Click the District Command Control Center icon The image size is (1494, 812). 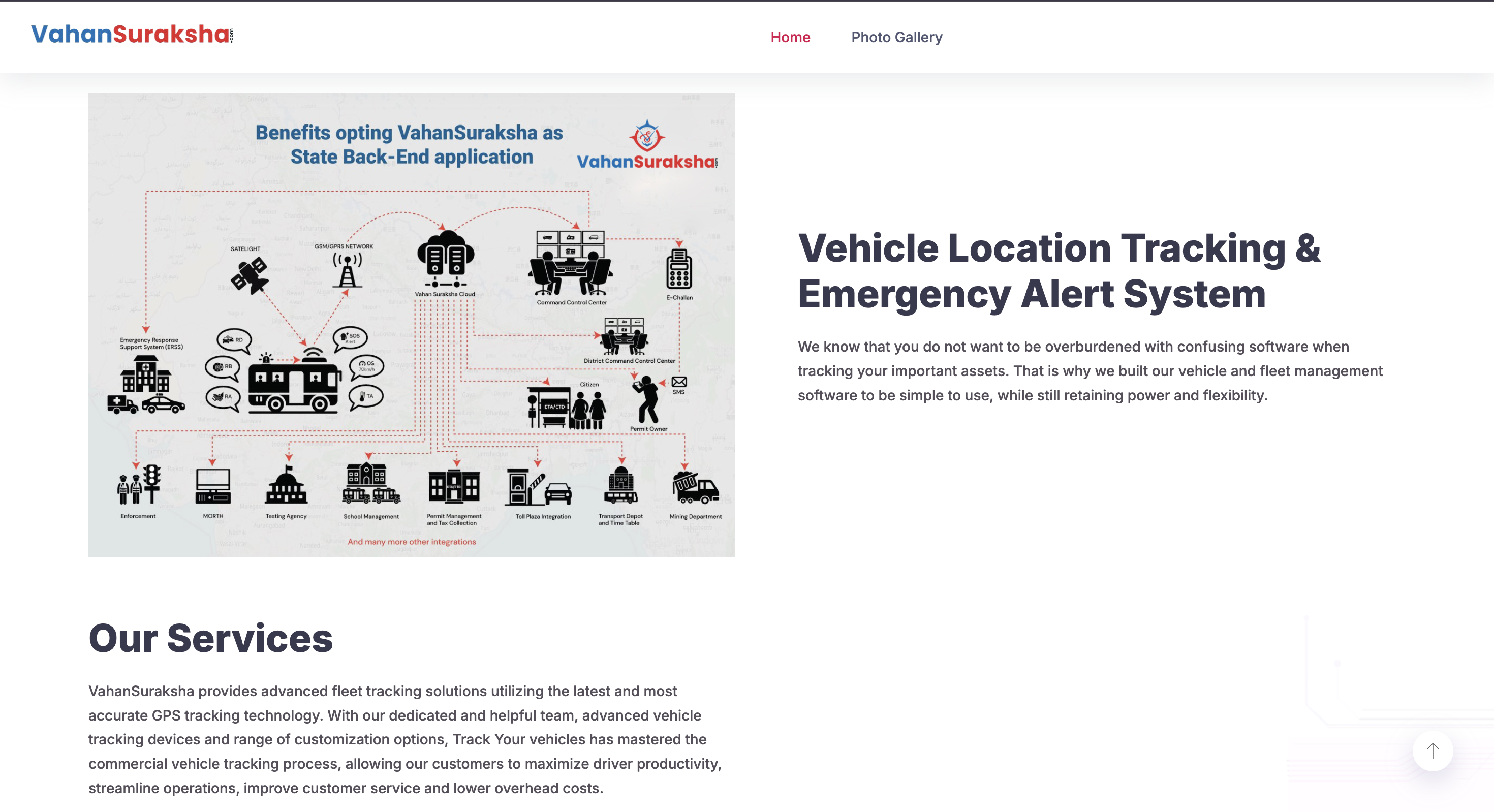(x=624, y=336)
